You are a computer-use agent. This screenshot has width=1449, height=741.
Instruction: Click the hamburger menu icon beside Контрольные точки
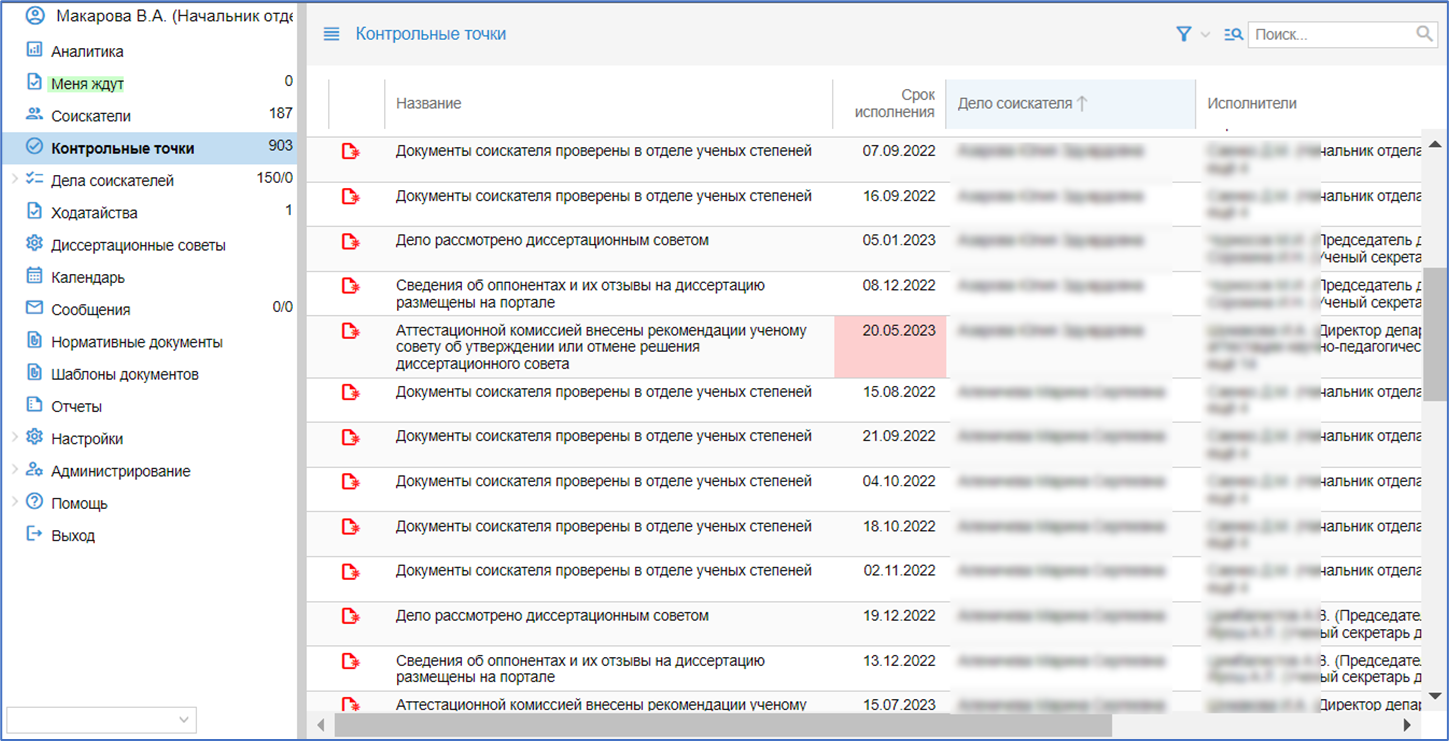pos(331,34)
